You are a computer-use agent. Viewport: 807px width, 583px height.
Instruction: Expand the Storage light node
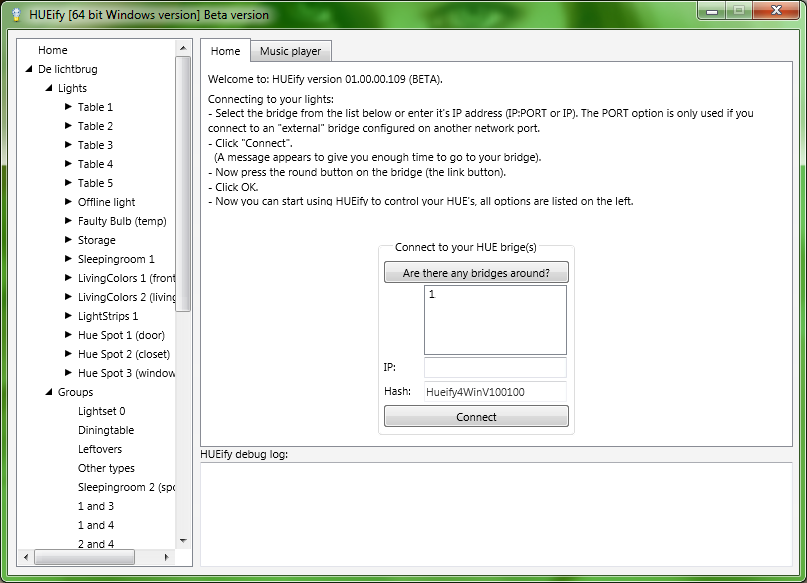coord(68,240)
